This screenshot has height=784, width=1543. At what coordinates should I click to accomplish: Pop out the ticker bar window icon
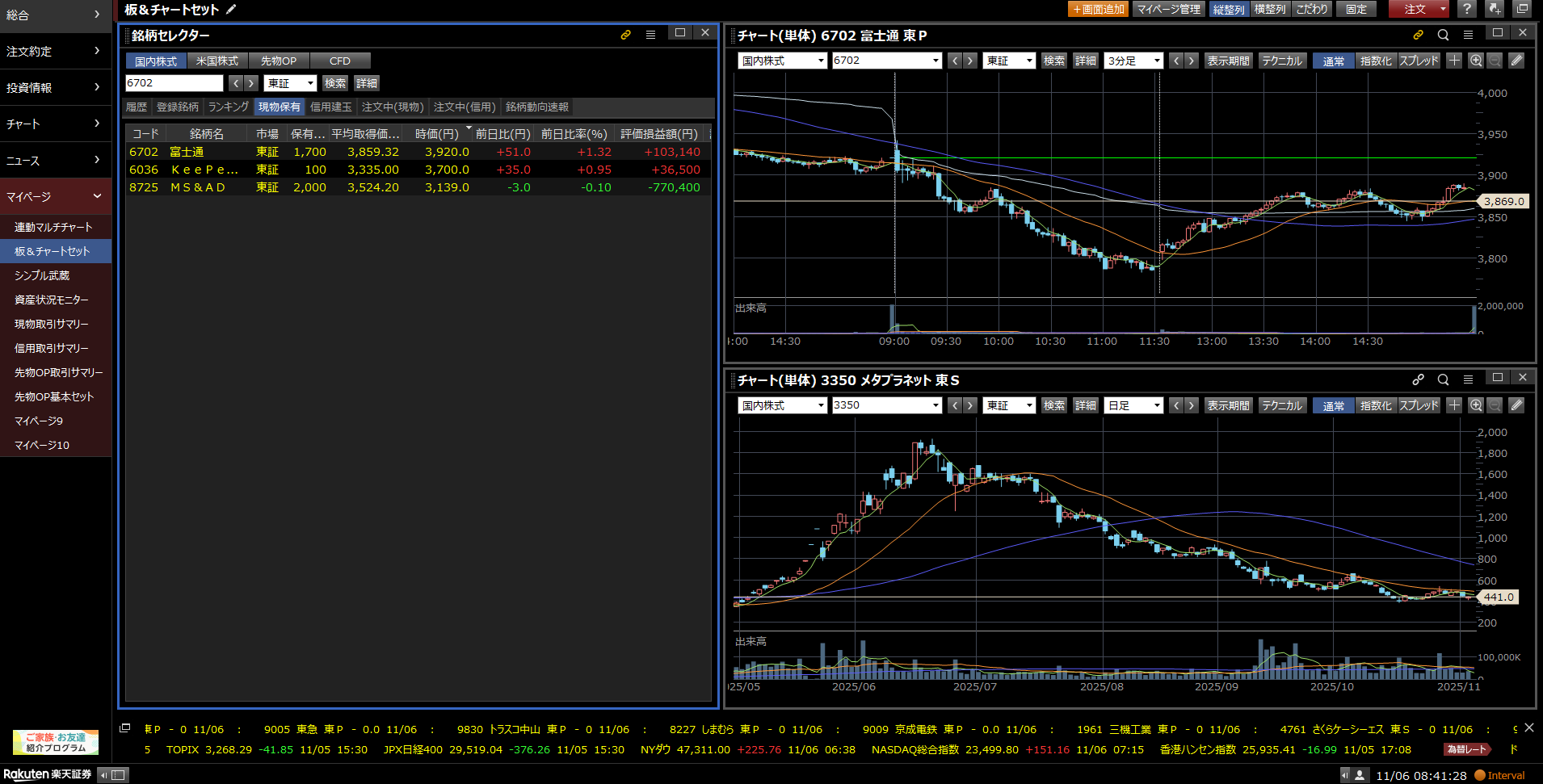tap(124, 728)
